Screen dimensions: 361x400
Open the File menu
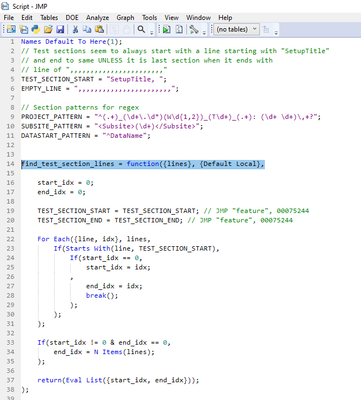(9, 18)
